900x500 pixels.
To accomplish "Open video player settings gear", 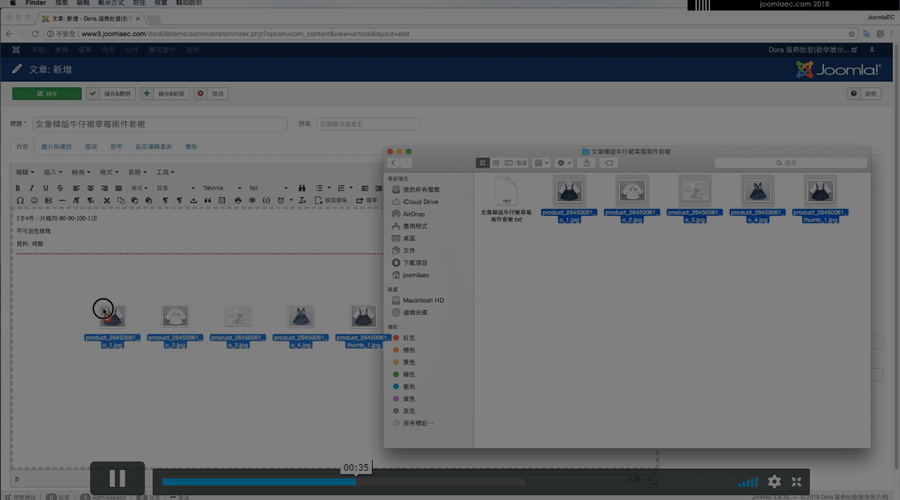I will (774, 482).
